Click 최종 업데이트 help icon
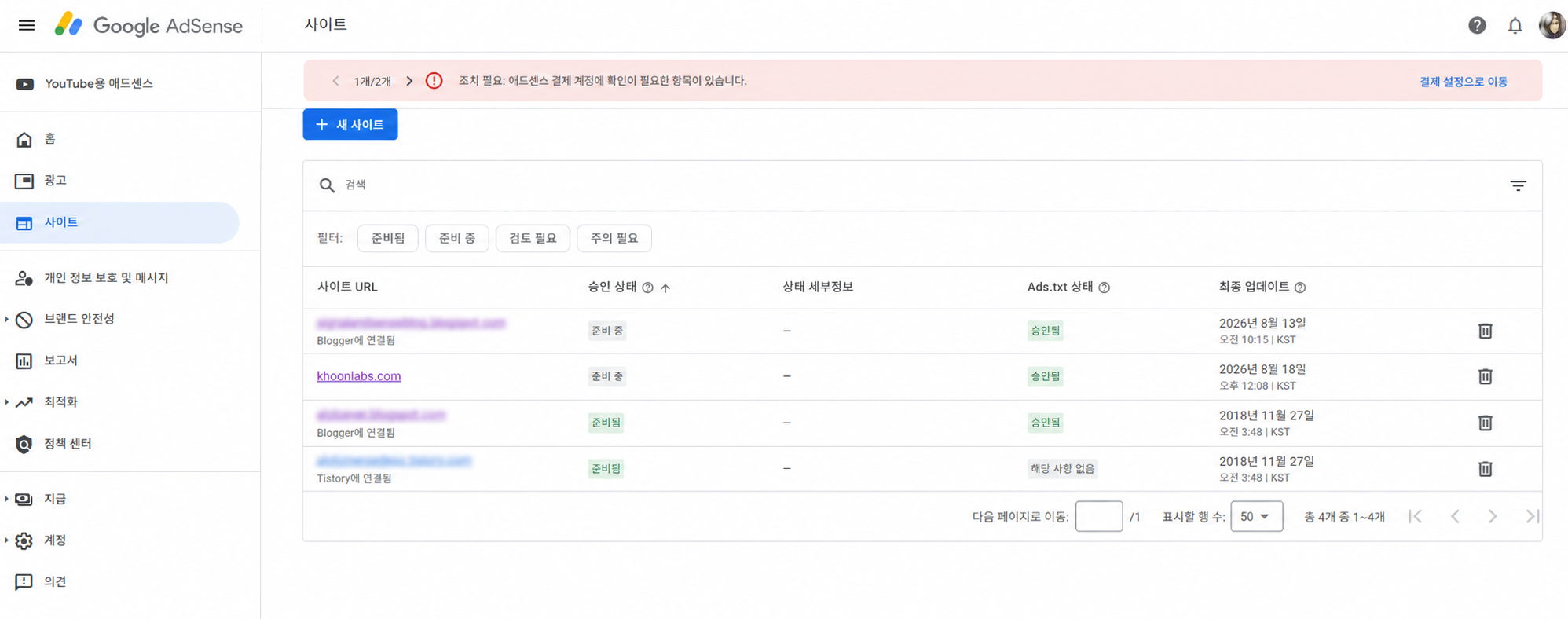The image size is (1568, 619). tap(1300, 288)
